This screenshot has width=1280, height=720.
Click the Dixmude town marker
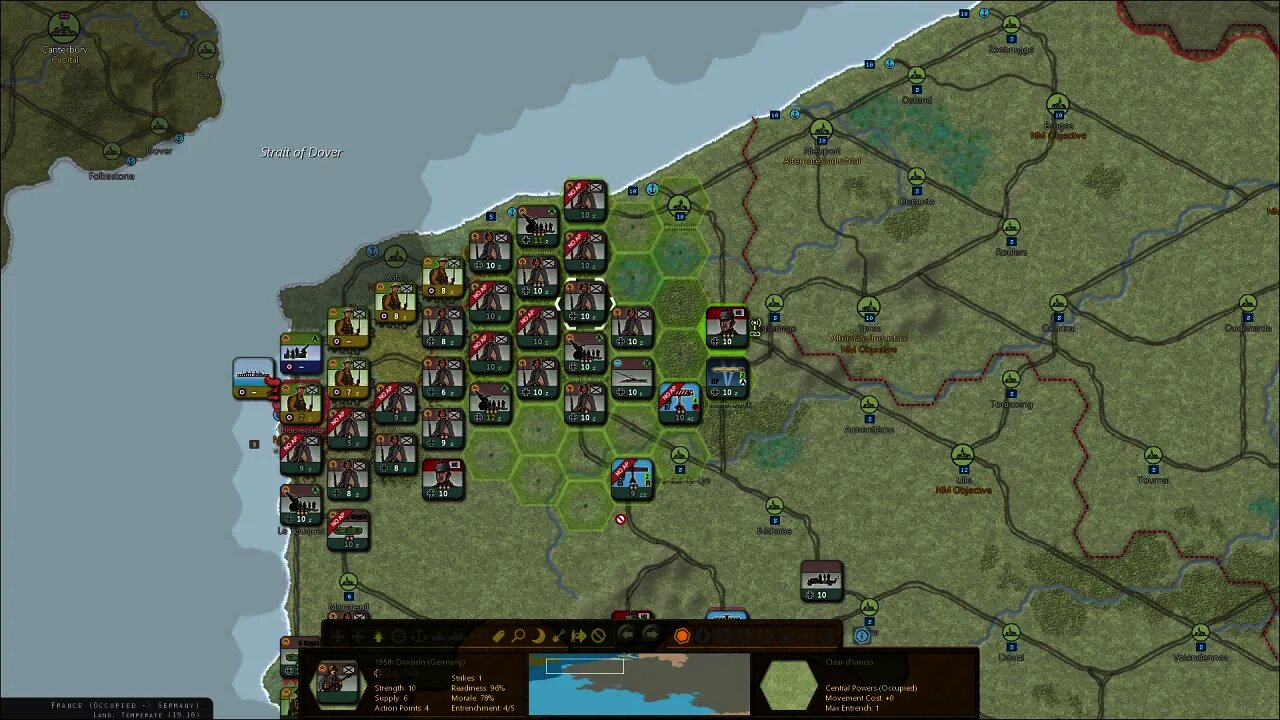916,177
